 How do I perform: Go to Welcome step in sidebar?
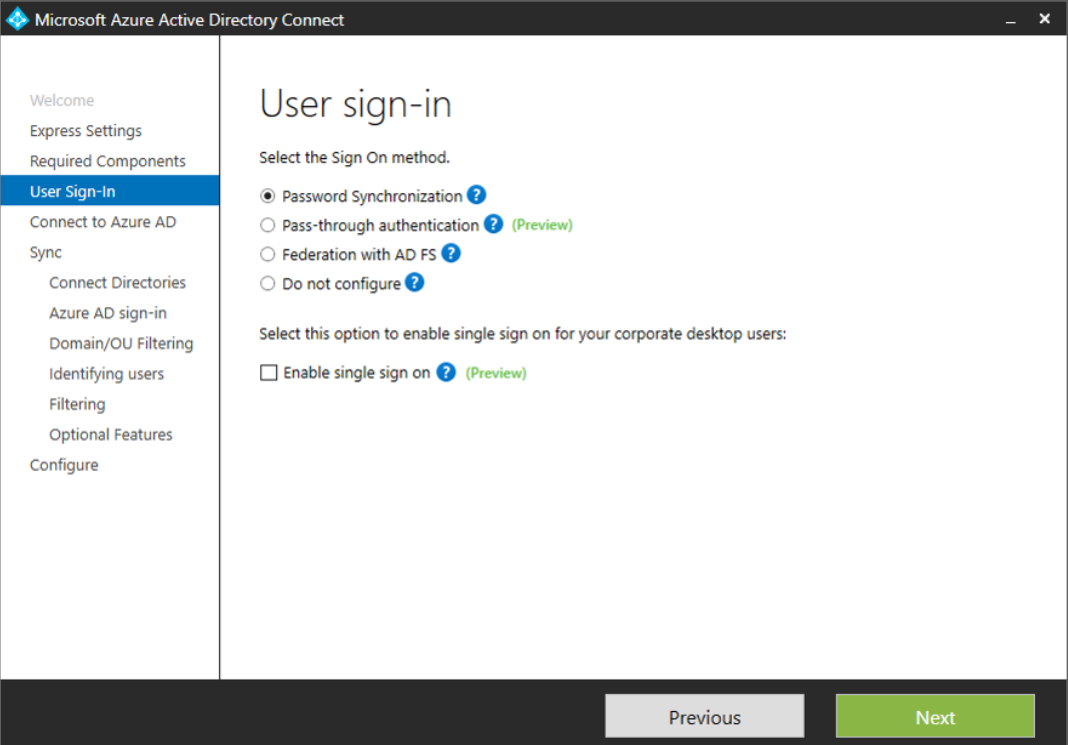click(62, 100)
